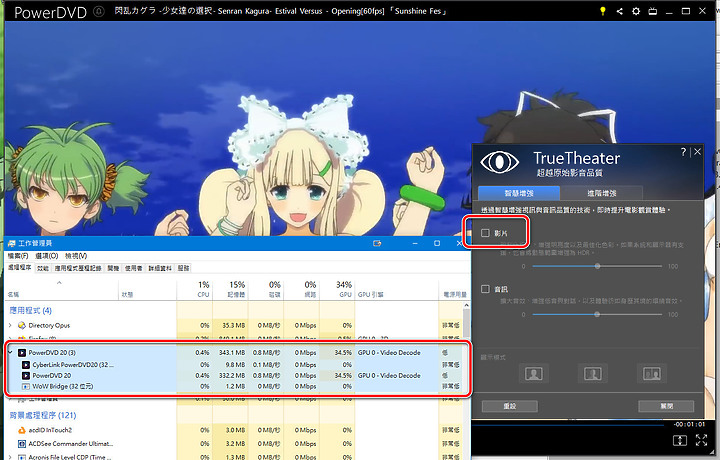Click the WoW Bridge process icon
This screenshot has height=460, width=720.
click(x=26, y=387)
